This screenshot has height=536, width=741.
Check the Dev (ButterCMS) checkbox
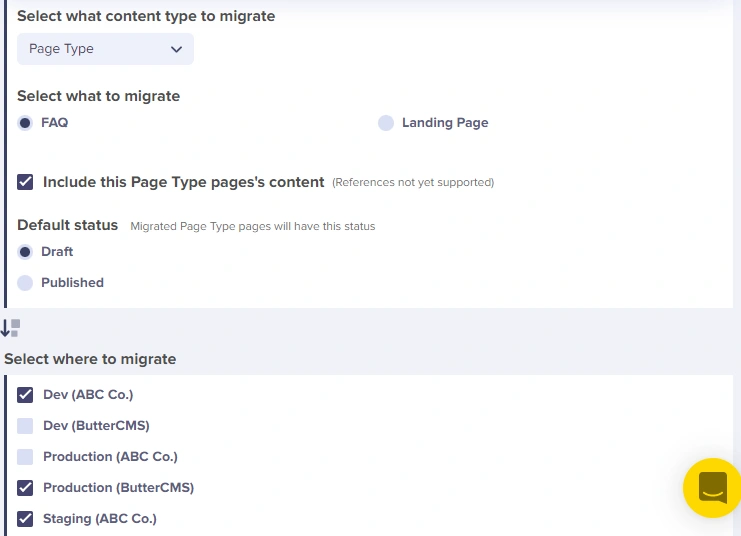26,426
